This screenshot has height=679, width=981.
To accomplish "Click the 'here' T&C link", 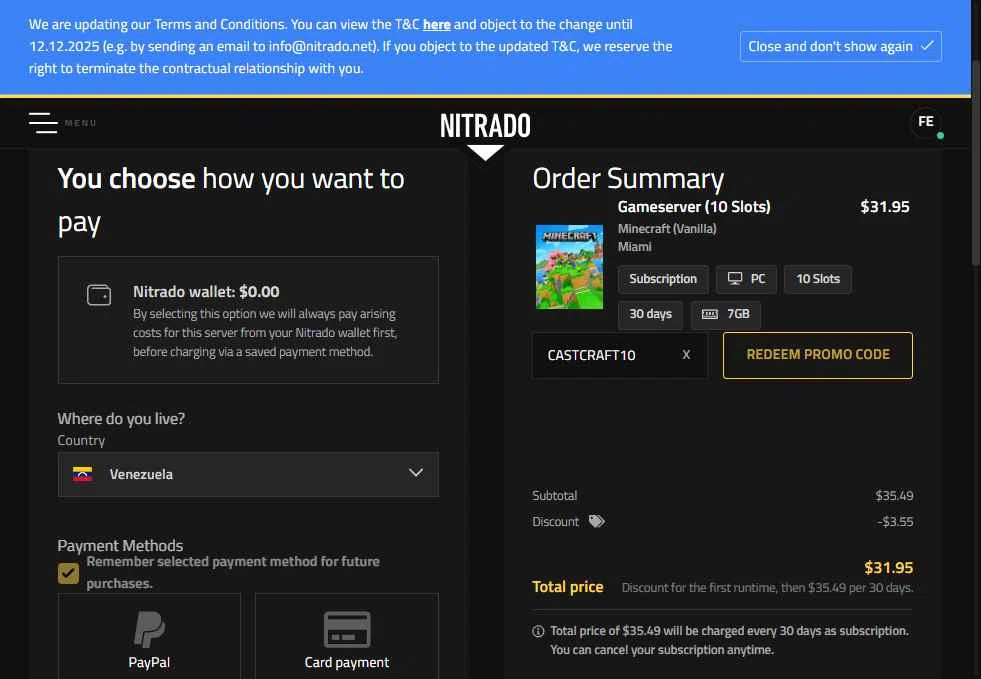I will click(437, 24).
